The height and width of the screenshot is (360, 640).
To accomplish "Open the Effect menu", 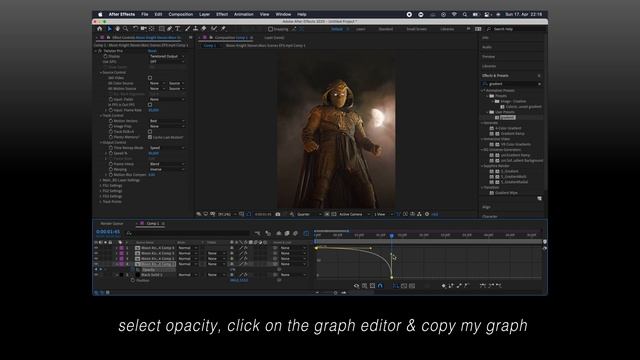I will (x=222, y=14).
